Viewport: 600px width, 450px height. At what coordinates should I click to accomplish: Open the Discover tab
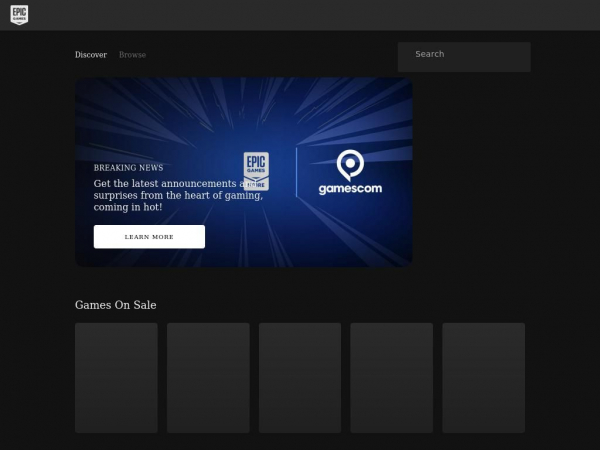point(91,55)
